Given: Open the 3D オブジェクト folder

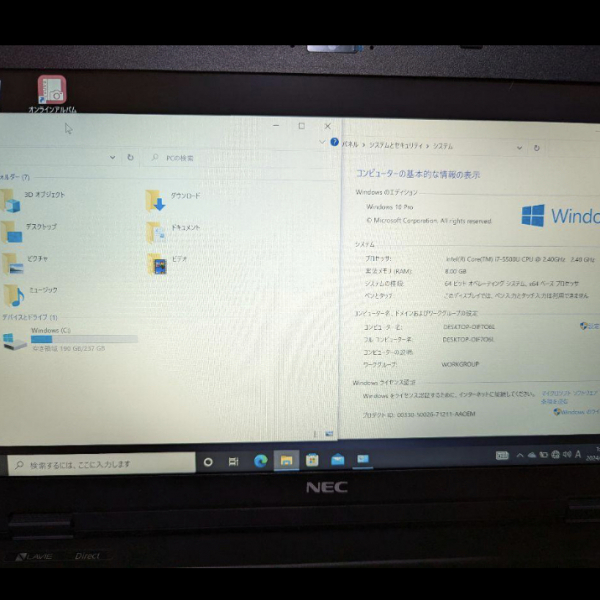Looking at the screenshot, I should 33,200.
